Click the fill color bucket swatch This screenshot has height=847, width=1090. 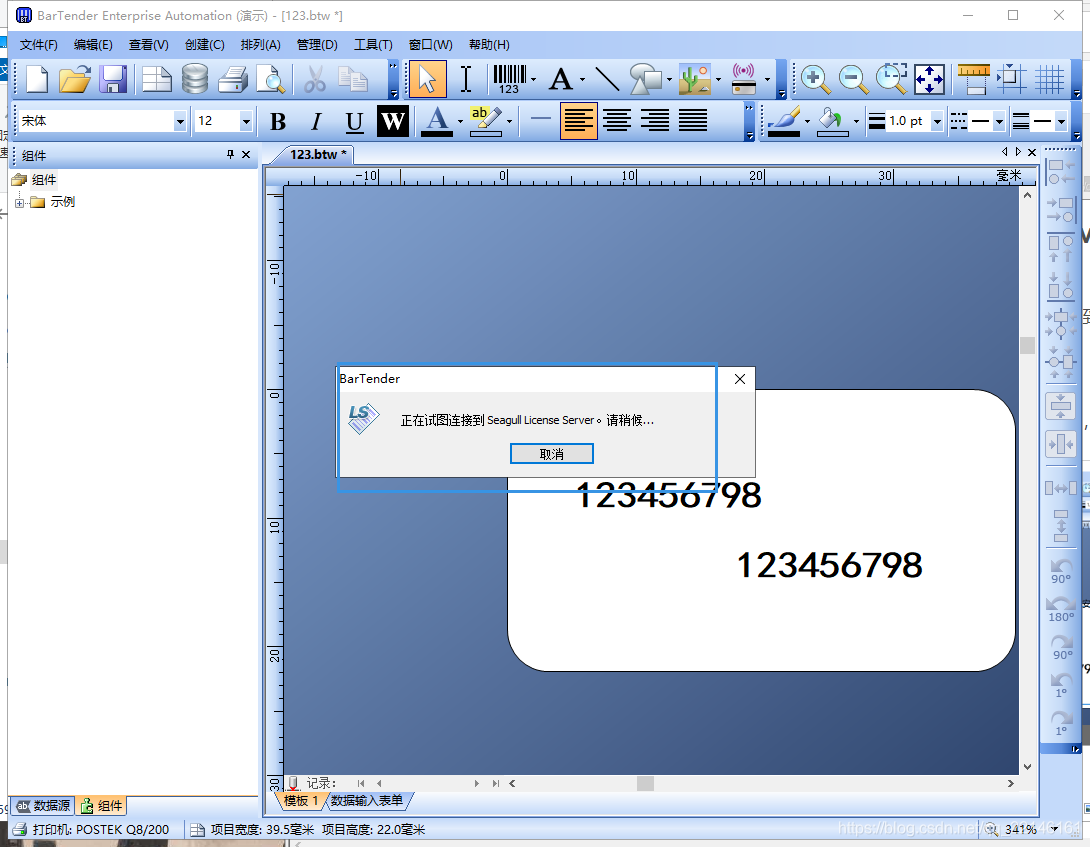pyautogui.click(x=832, y=122)
